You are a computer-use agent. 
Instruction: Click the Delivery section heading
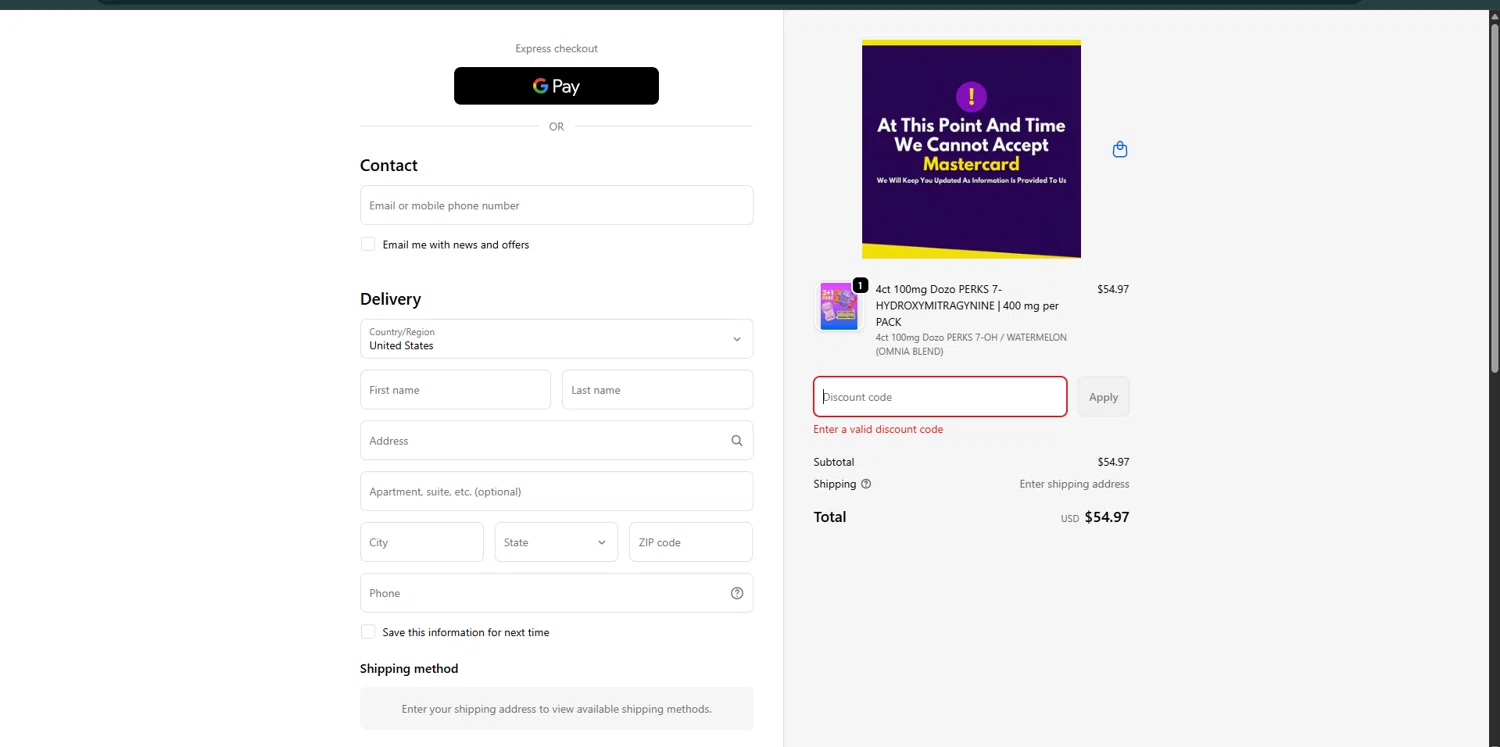(x=390, y=299)
